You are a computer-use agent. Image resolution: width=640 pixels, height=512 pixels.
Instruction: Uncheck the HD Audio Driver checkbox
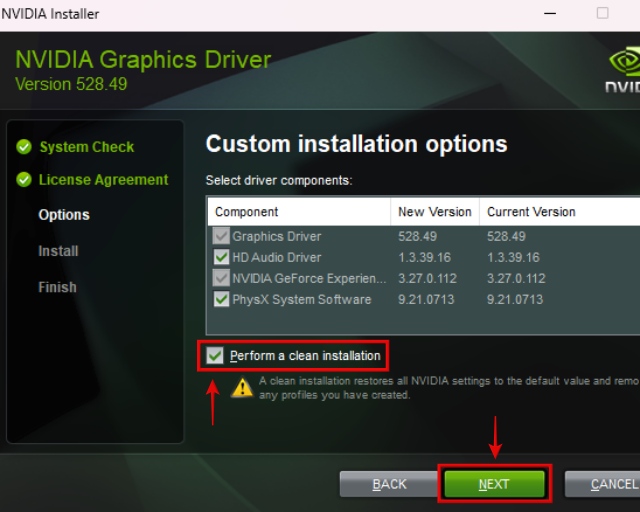[221, 258]
